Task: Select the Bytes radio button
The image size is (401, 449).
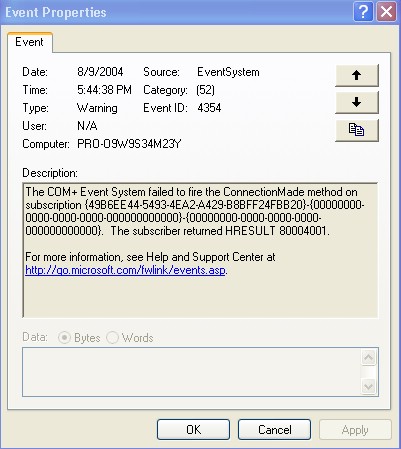Action: [x=64, y=338]
